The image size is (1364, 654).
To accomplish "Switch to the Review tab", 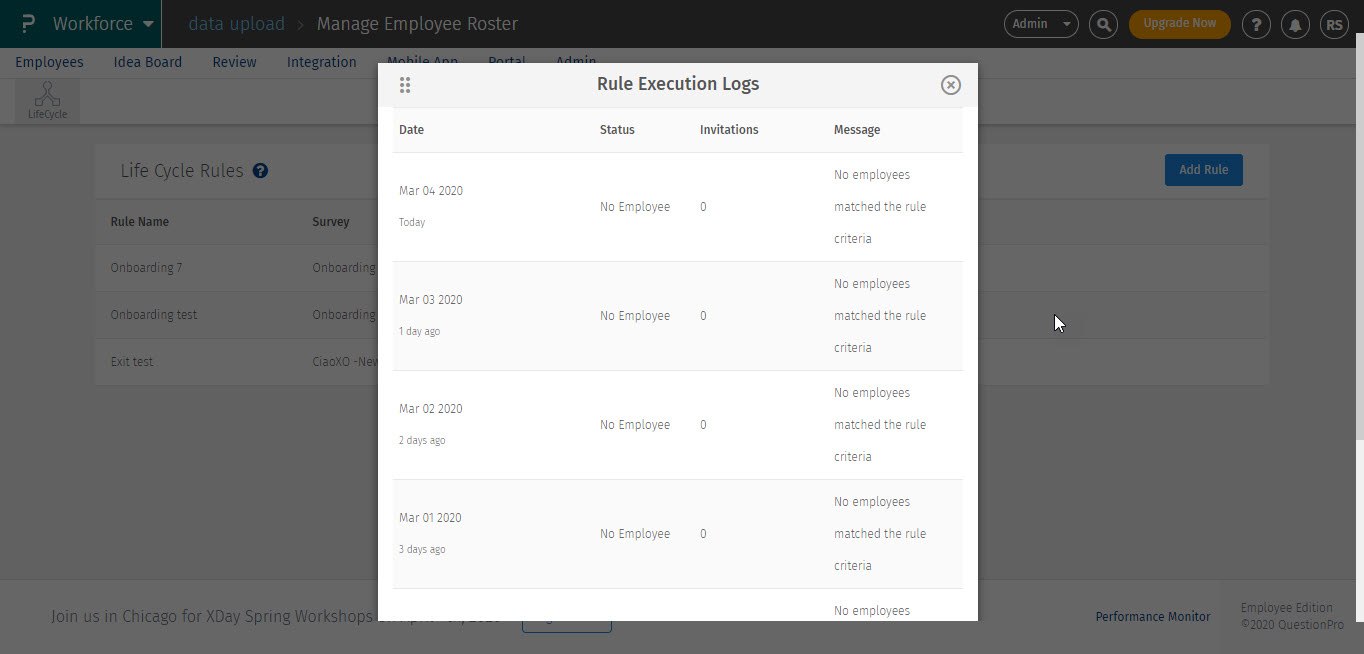I will pyautogui.click(x=234, y=62).
